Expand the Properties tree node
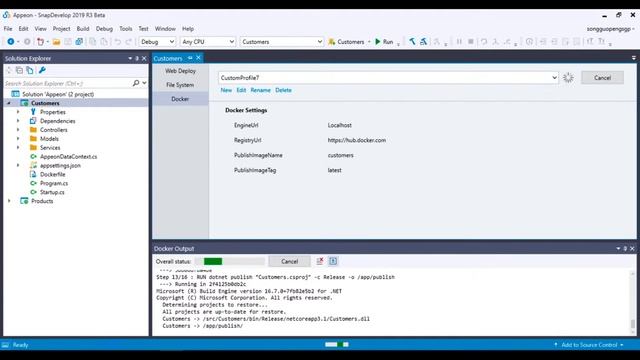This screenshot has width=640, height=360. click(18, 112)
